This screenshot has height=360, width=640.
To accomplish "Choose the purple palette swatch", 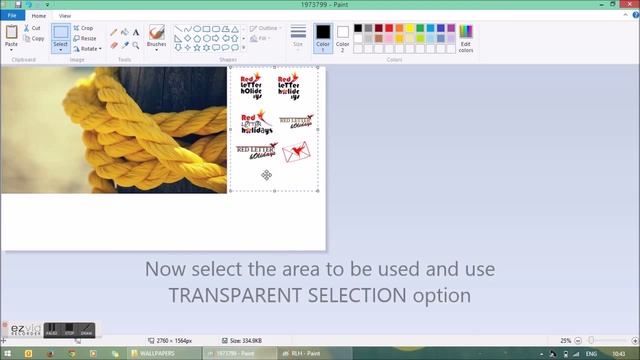I will (x=451, y=28).
